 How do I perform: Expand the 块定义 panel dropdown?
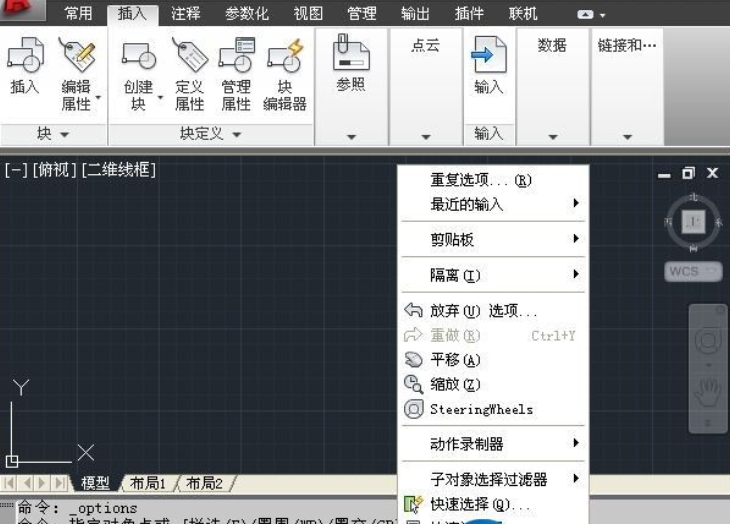pyautogui.click(x=237, y=134)
